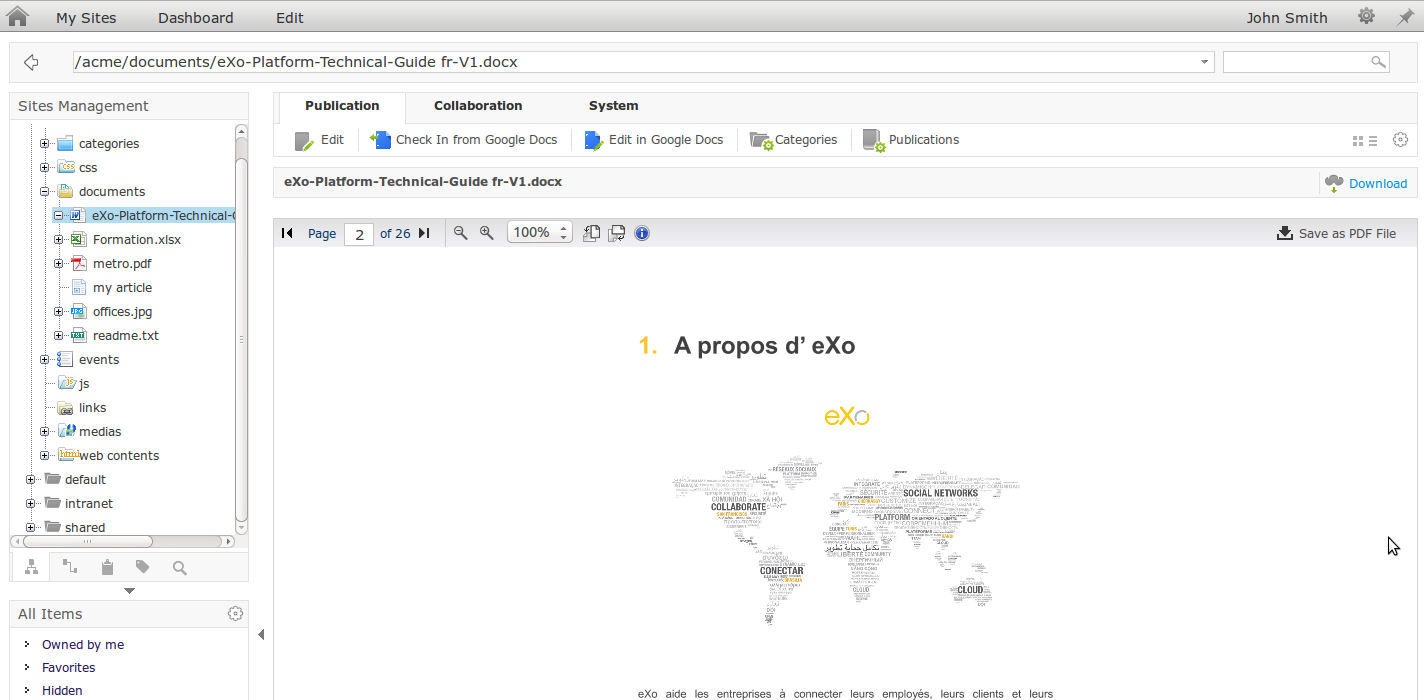Collapse the left sidebar with arrow
Viewport: 1424px width, 700px height.
261,634
